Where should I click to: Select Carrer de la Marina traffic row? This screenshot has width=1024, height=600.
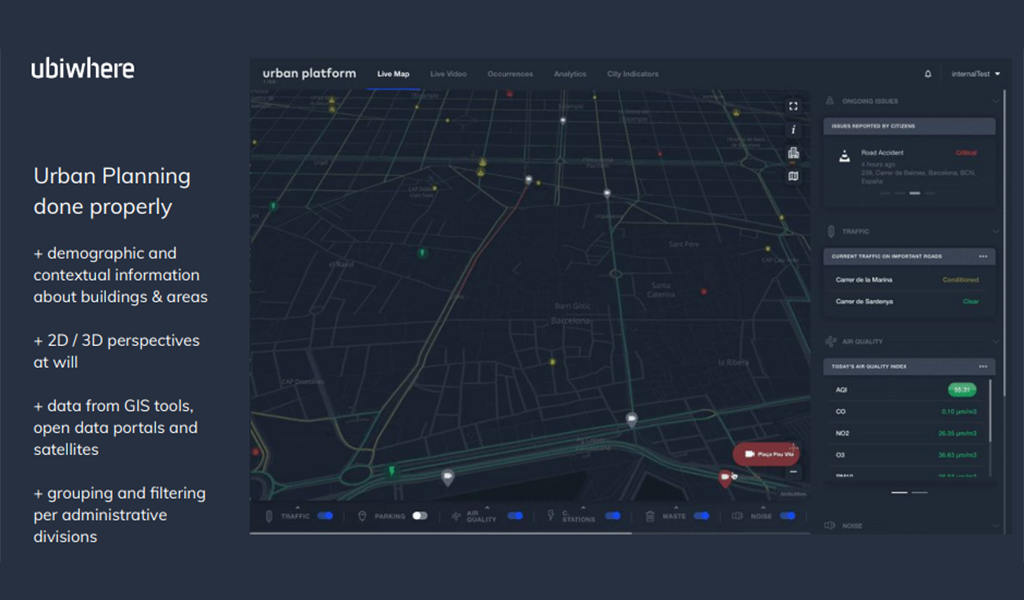click(x=909, y=280)
